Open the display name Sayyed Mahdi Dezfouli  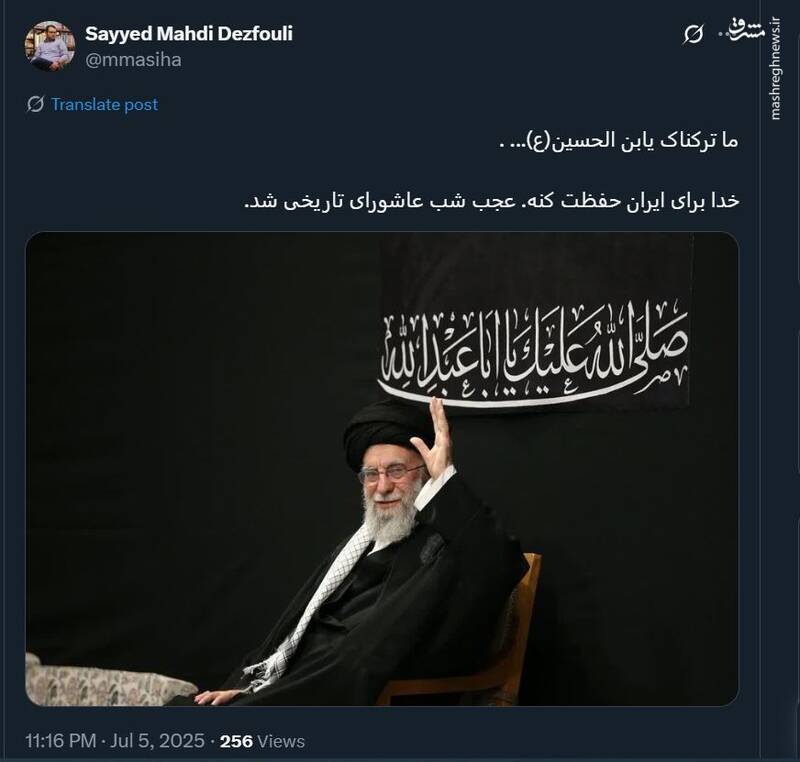coord(189,34)
